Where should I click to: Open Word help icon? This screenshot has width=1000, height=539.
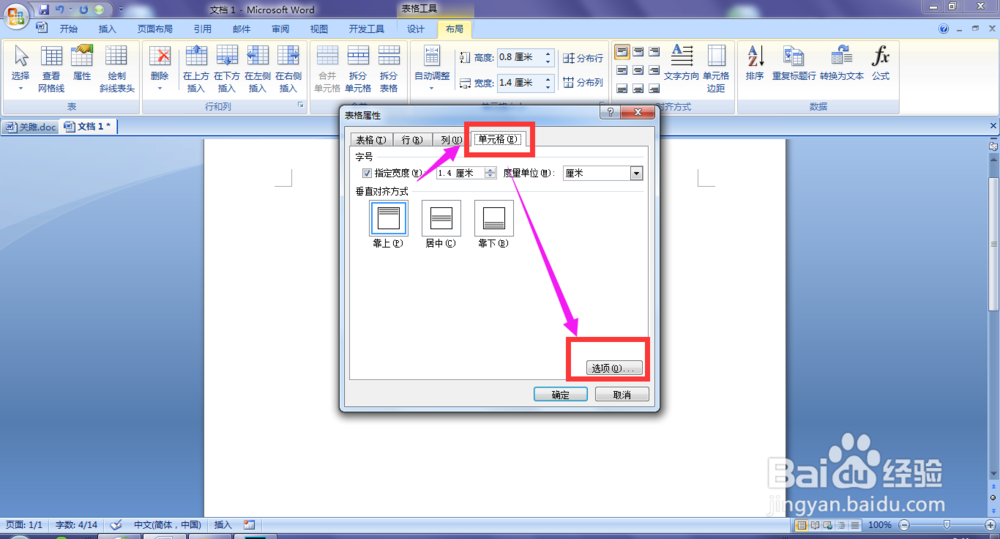point(943,29)
